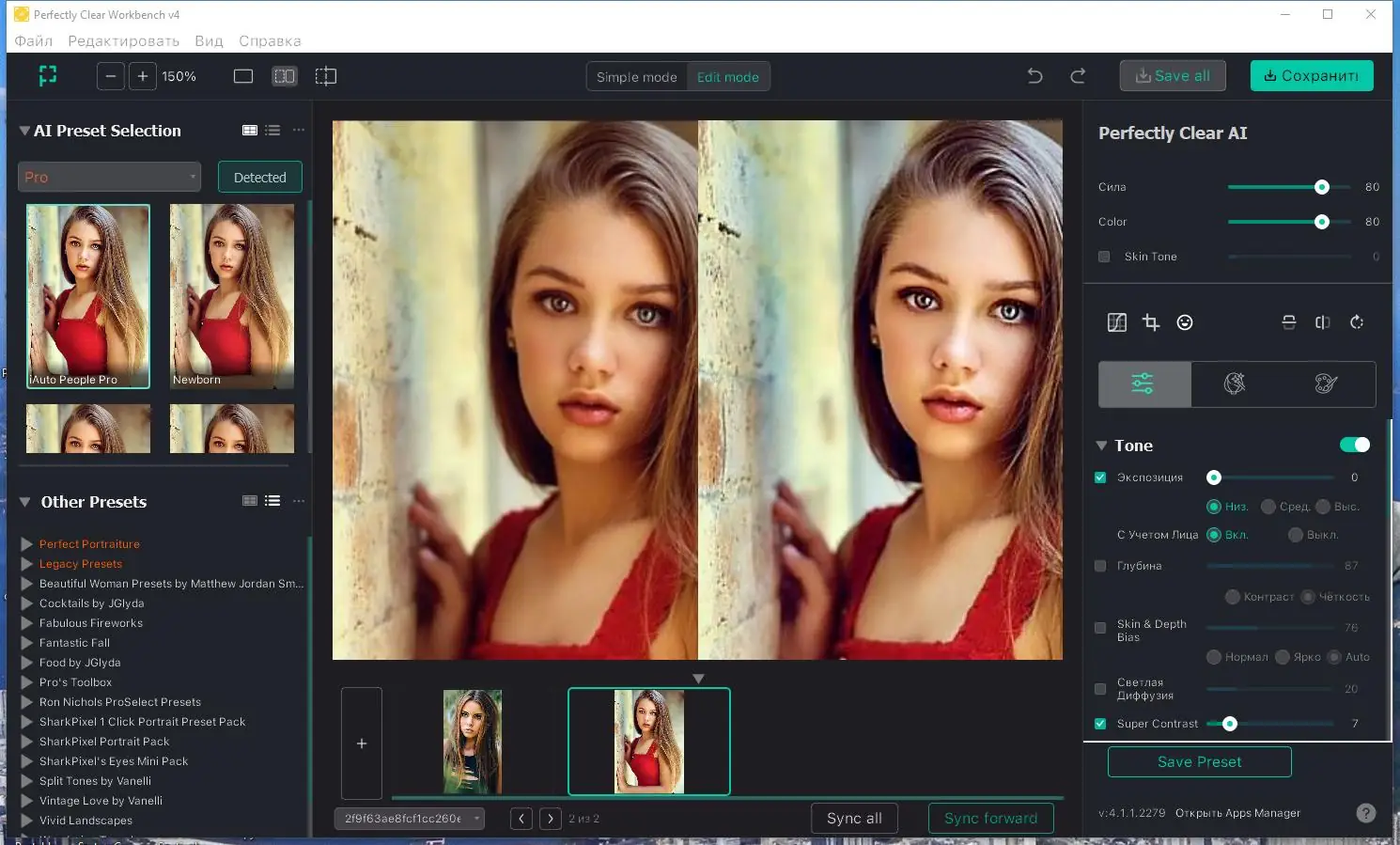Select the crop tool icon

(1151, 322)
